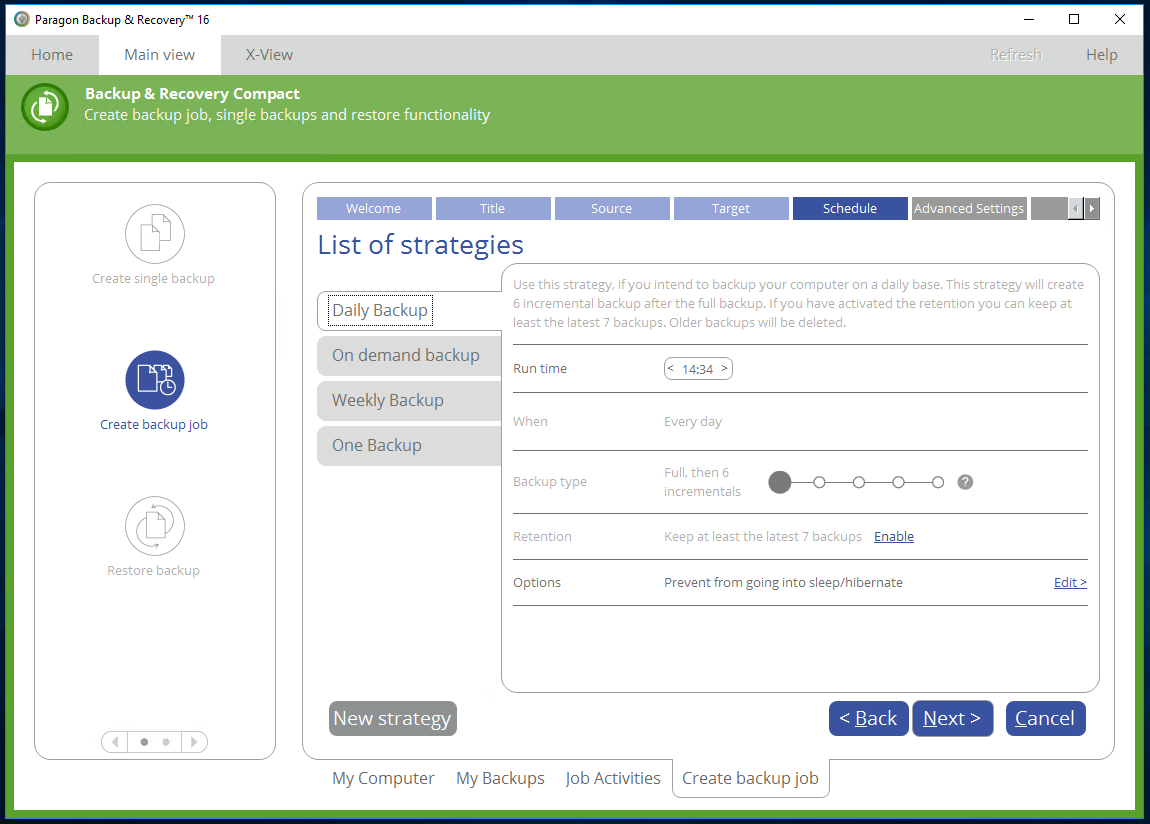The width and height of the screenshot is (1150, 824).
Task: Select the last dot on the backup type slider
Action: (x=937, y=481)
